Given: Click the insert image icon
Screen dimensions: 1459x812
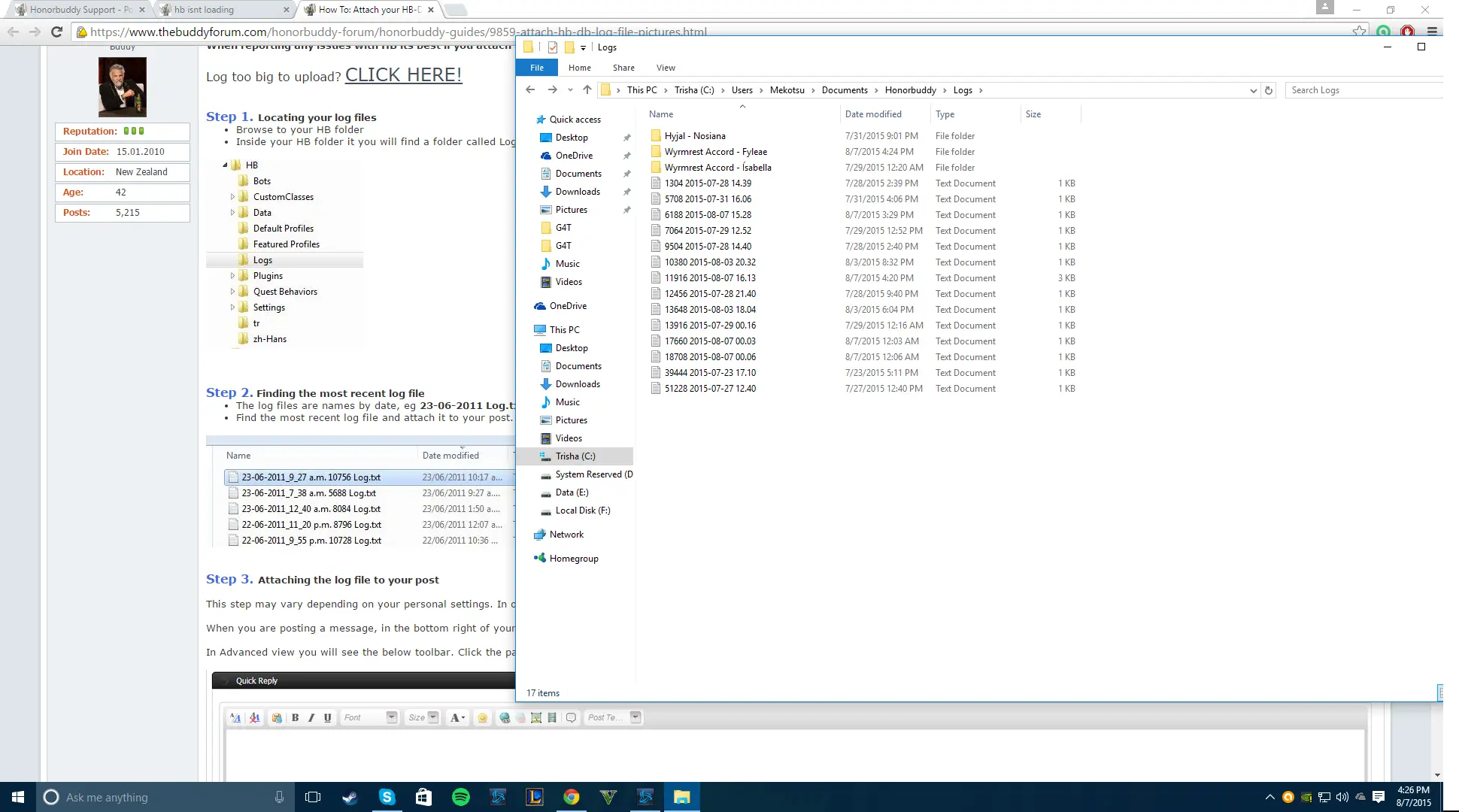Looking at the screenshot, I should click(536, 717).
